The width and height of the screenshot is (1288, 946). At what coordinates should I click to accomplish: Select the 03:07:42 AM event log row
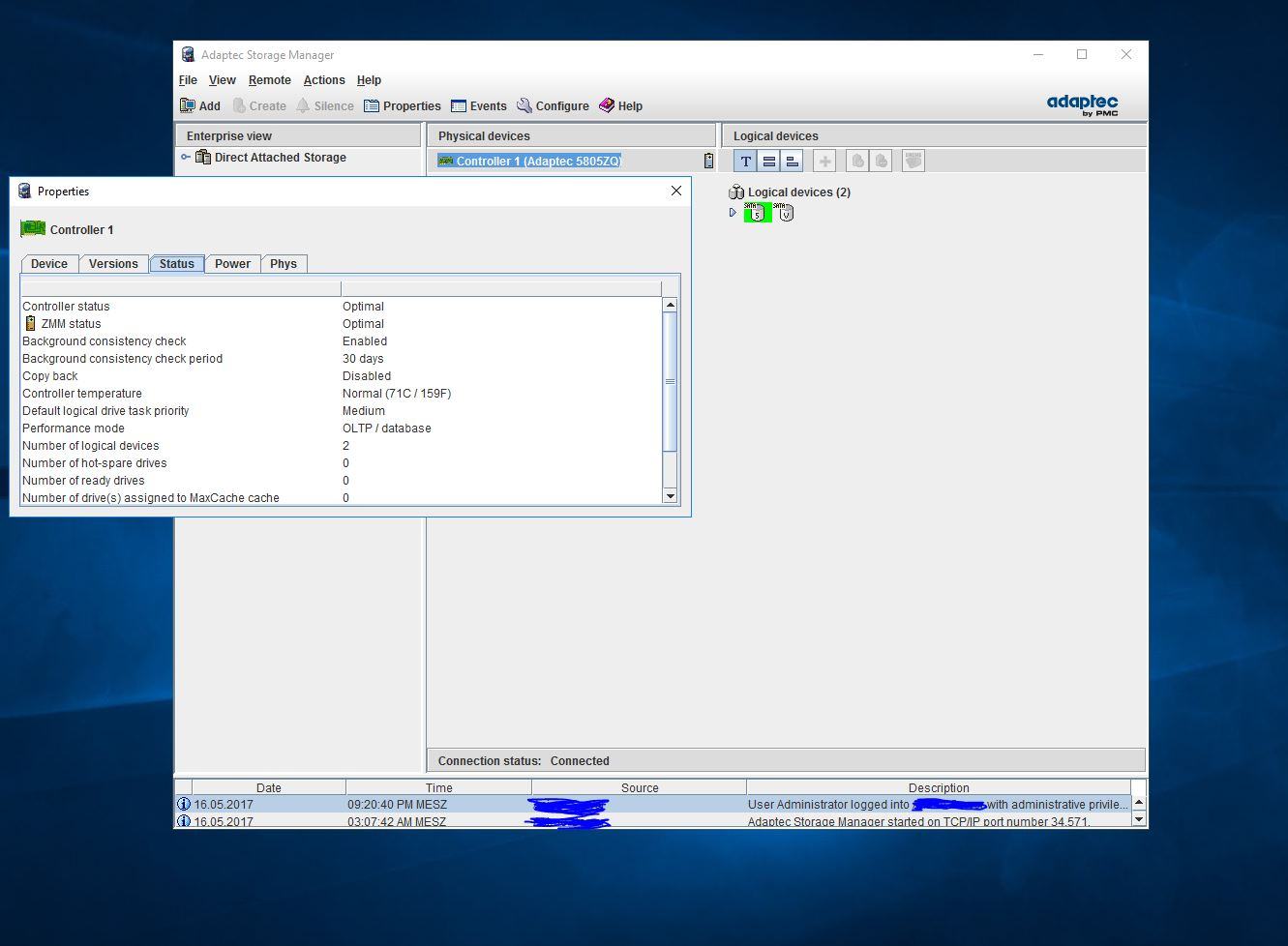(x=653, y=821)
